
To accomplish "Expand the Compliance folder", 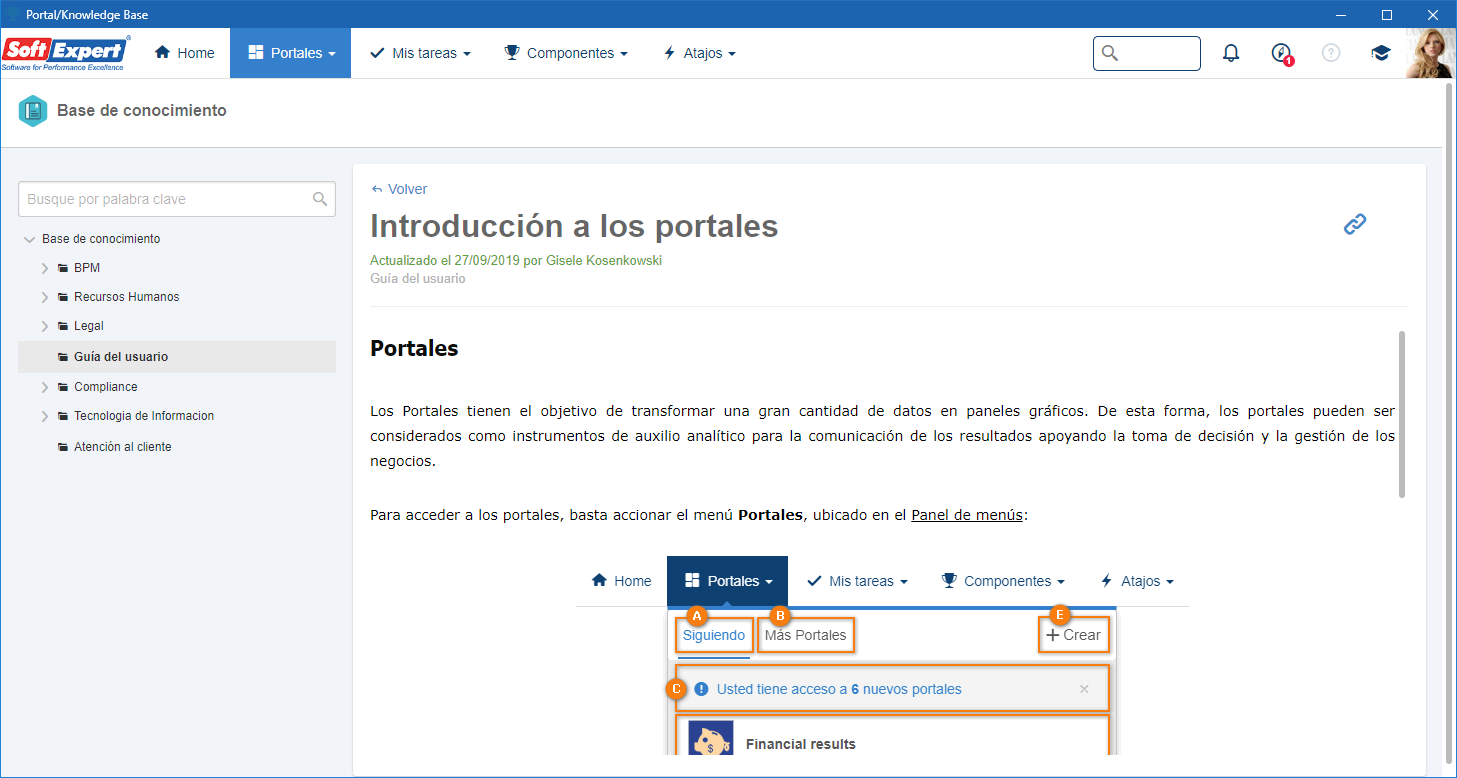I will pyautogui.click(x=45, y=387).
